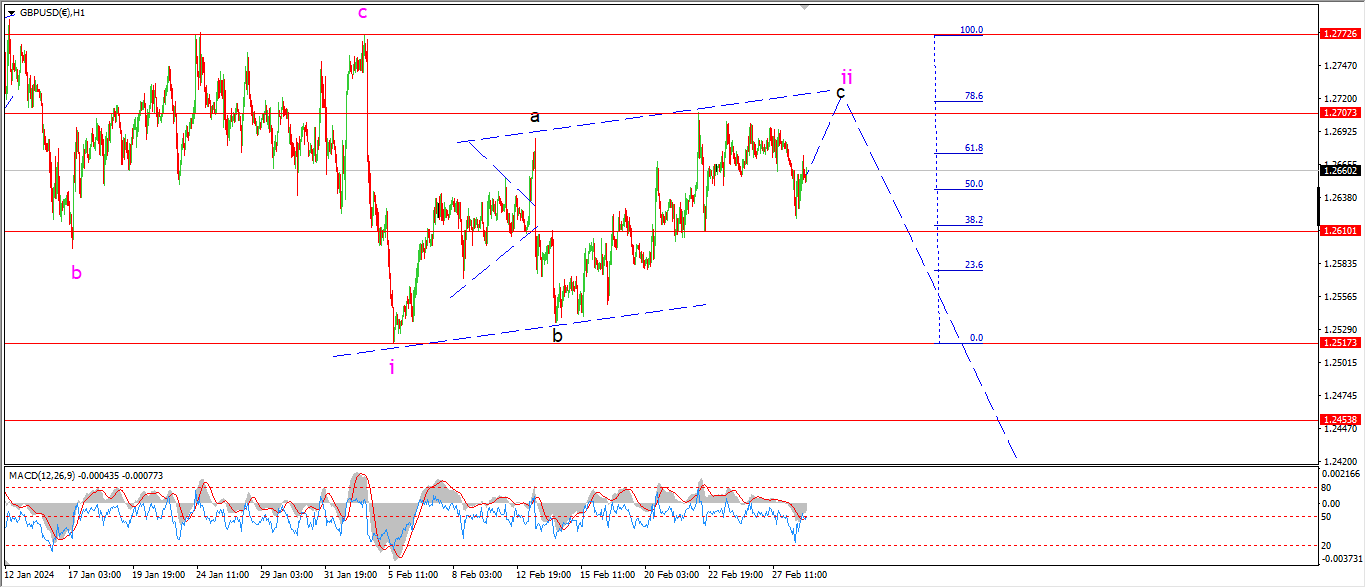Select the magenta wave i label
Image resolution: width=1366 pixels, height=588 pixels.
392,367
